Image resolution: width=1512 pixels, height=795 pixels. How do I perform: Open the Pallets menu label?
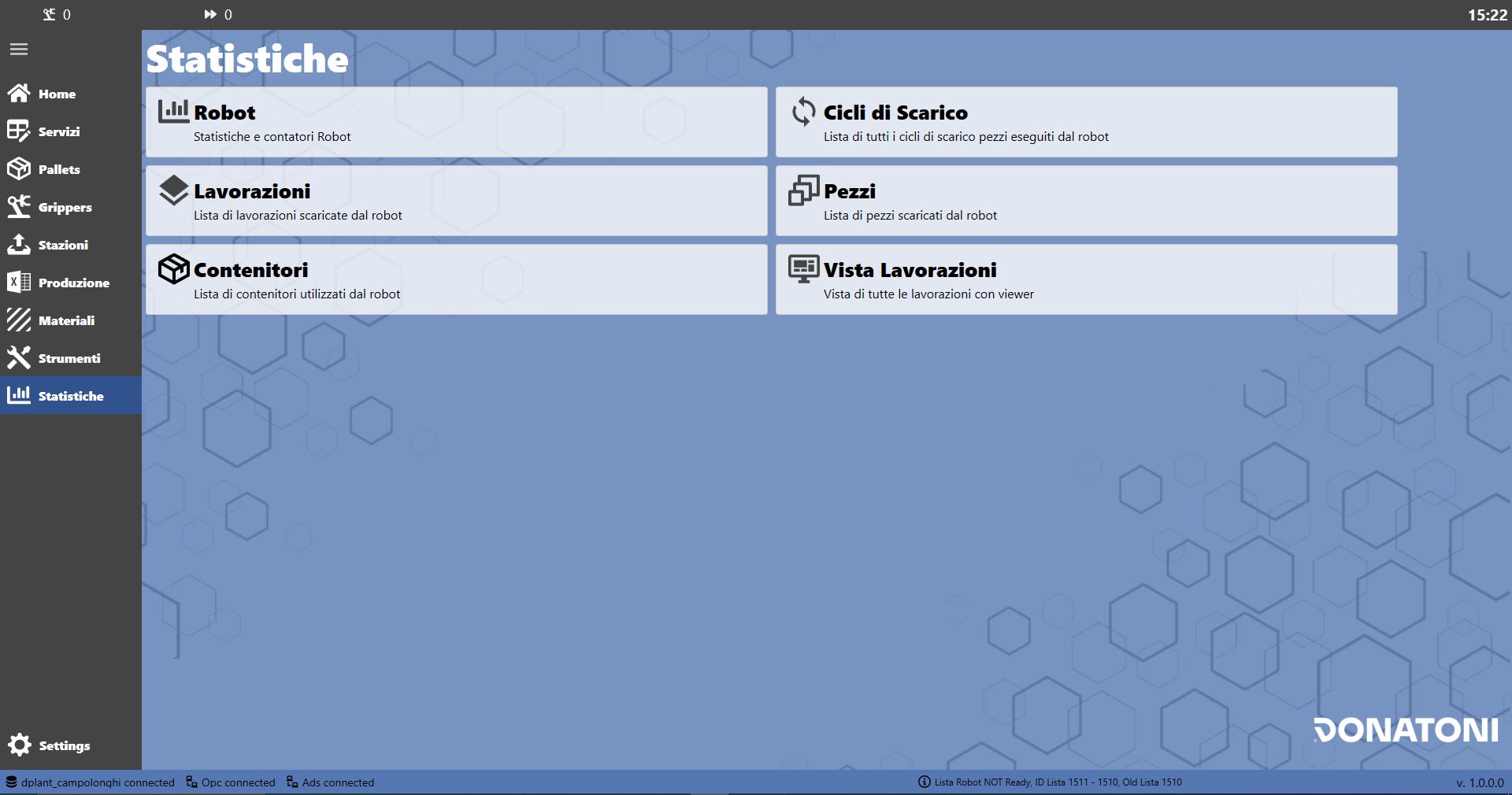(x=59, y=169)
